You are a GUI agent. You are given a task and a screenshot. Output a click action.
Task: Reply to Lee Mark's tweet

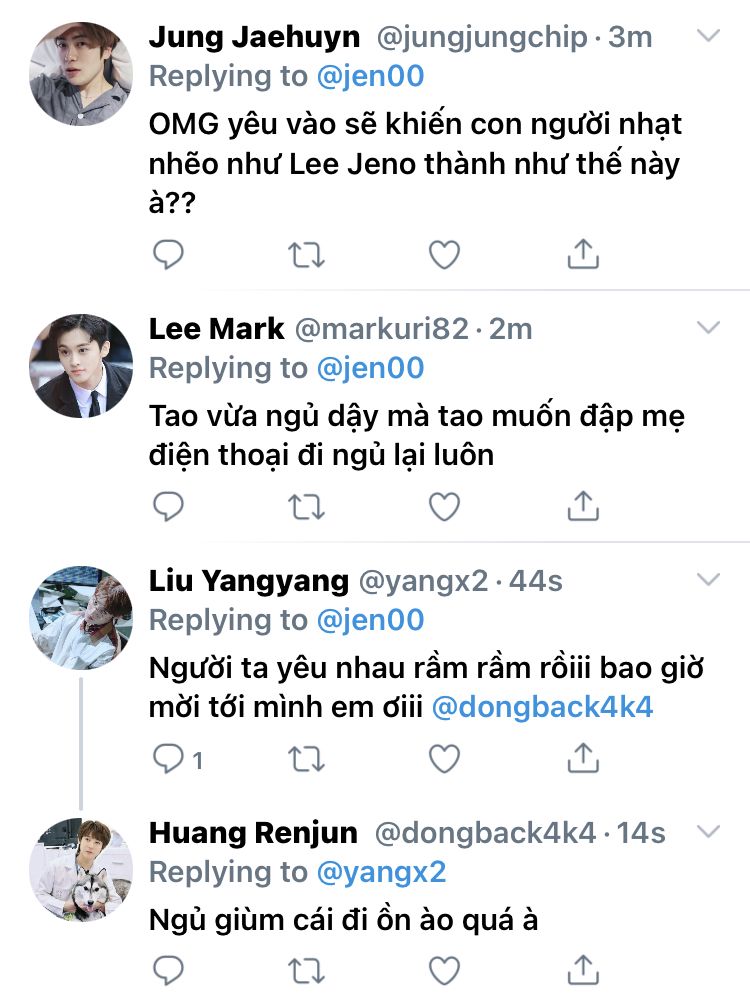tap(169, 507)
